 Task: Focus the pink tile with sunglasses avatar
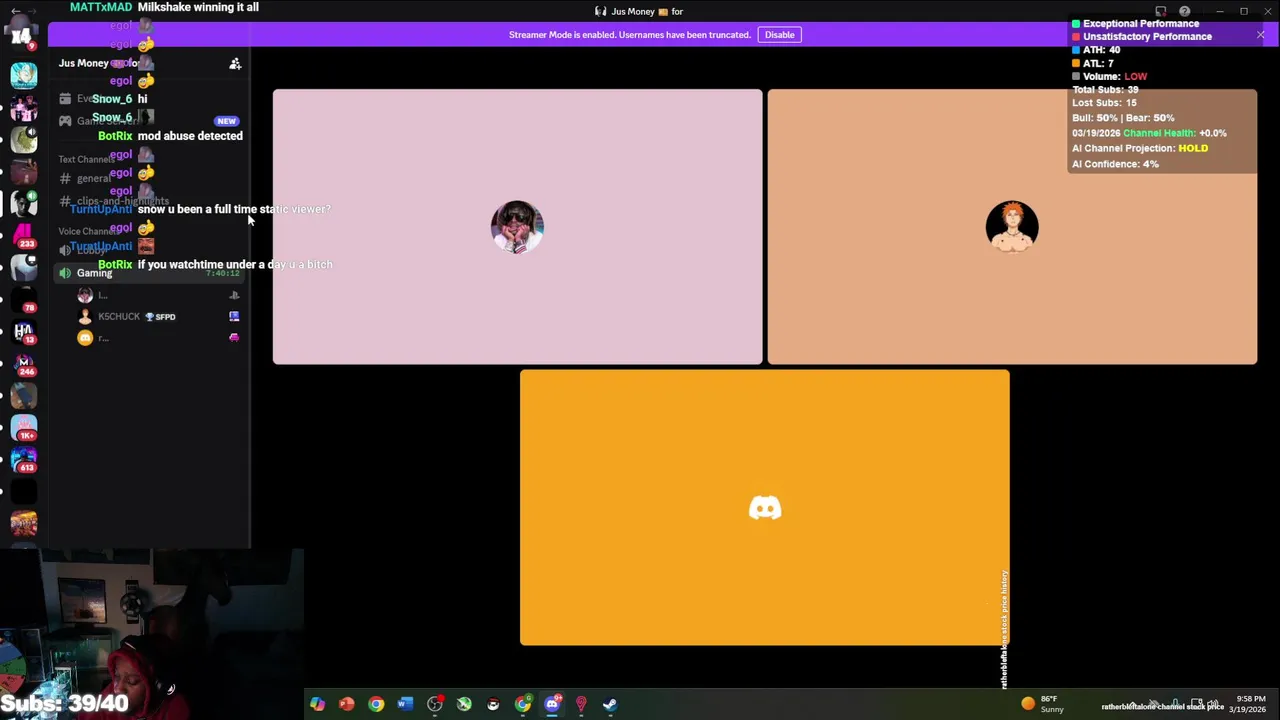[517, 227]
